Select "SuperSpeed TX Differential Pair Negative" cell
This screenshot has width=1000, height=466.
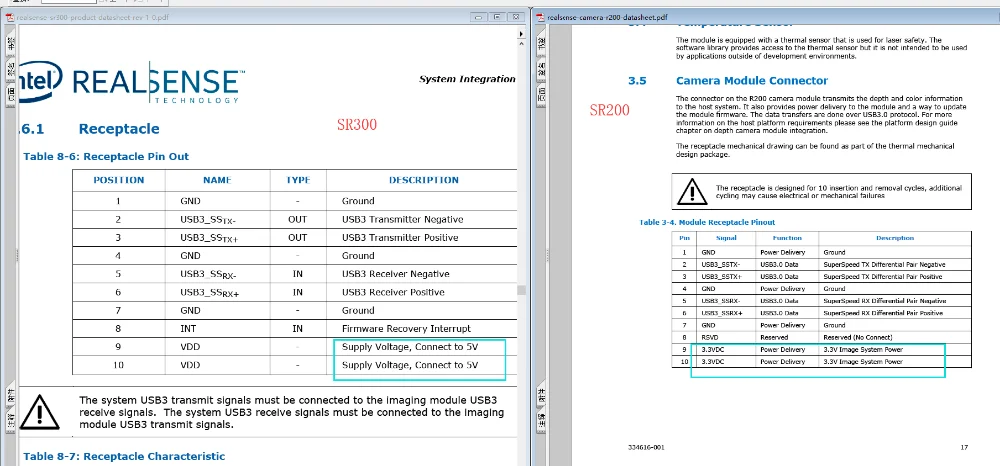tap(885, 265)
